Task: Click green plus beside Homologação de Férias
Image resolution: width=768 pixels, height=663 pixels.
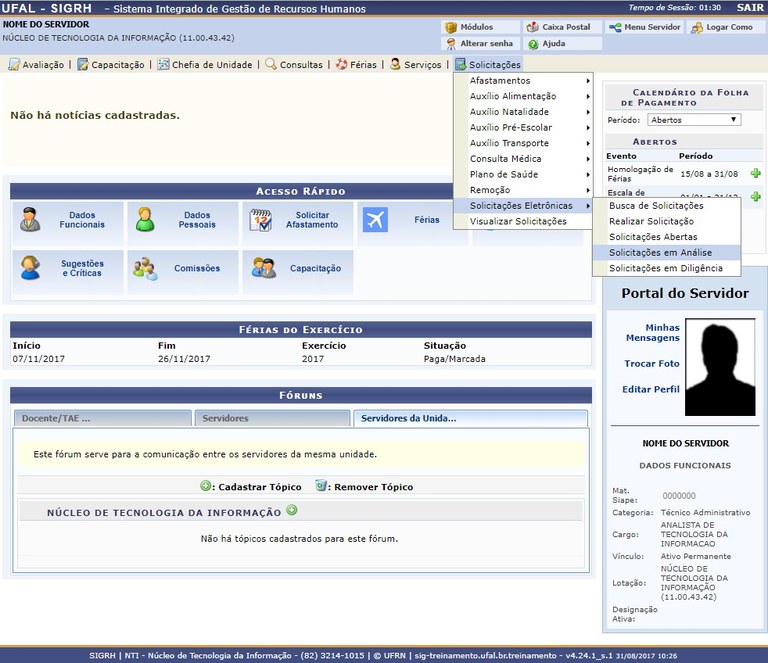Action: (x=755, y=173)
